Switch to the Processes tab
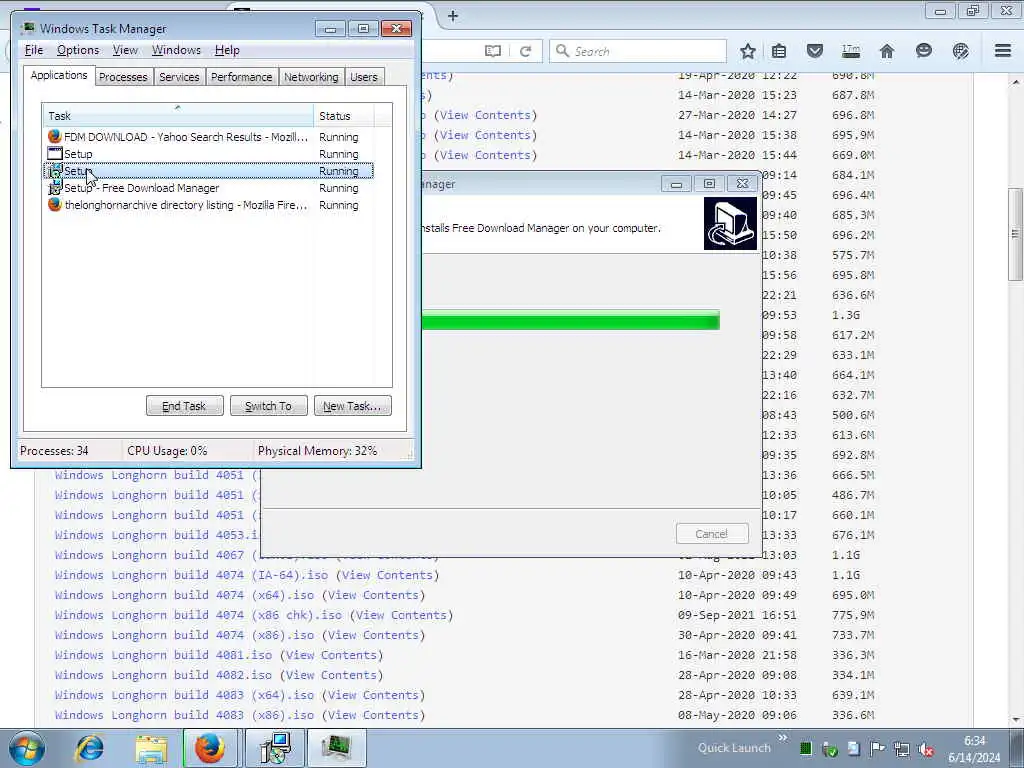Image resolution: width=1024 pixels, height=768 pixels. 123,77
